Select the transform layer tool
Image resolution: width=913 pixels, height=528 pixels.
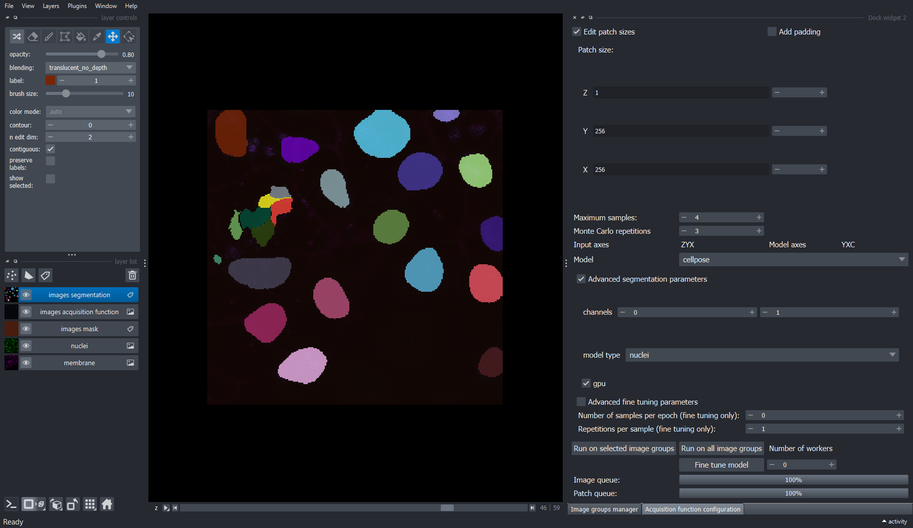129,37
